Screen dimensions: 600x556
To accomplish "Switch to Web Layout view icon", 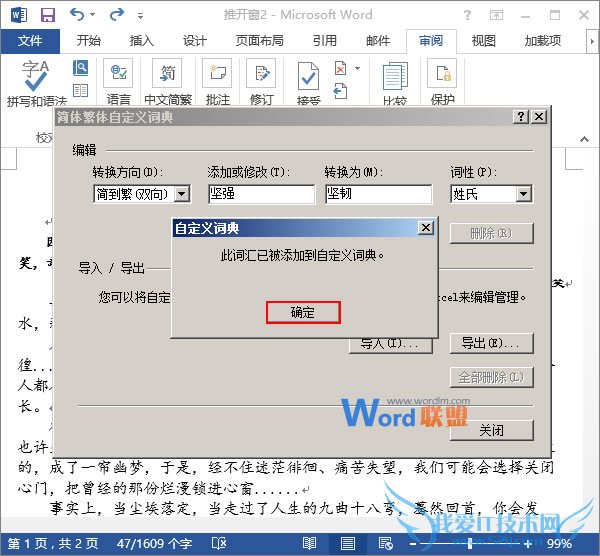I will (385, 544).
